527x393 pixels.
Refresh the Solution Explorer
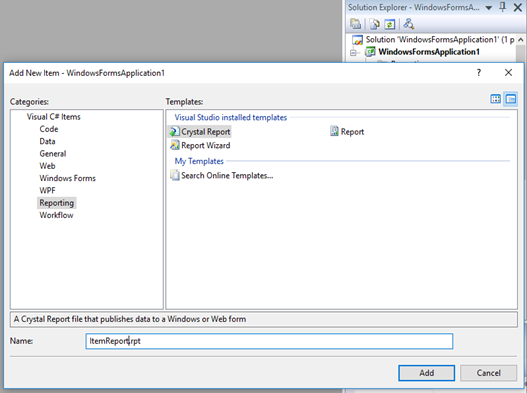pyautogui.click(x=390, y=24)
